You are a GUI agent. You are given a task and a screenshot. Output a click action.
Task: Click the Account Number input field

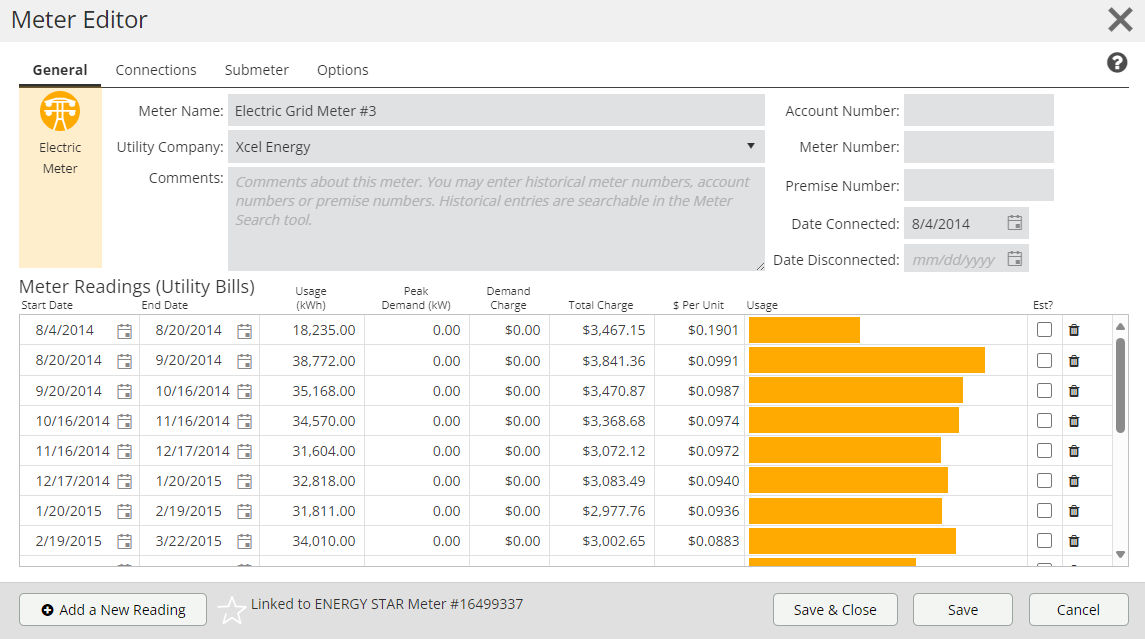[x=978, y=111]
